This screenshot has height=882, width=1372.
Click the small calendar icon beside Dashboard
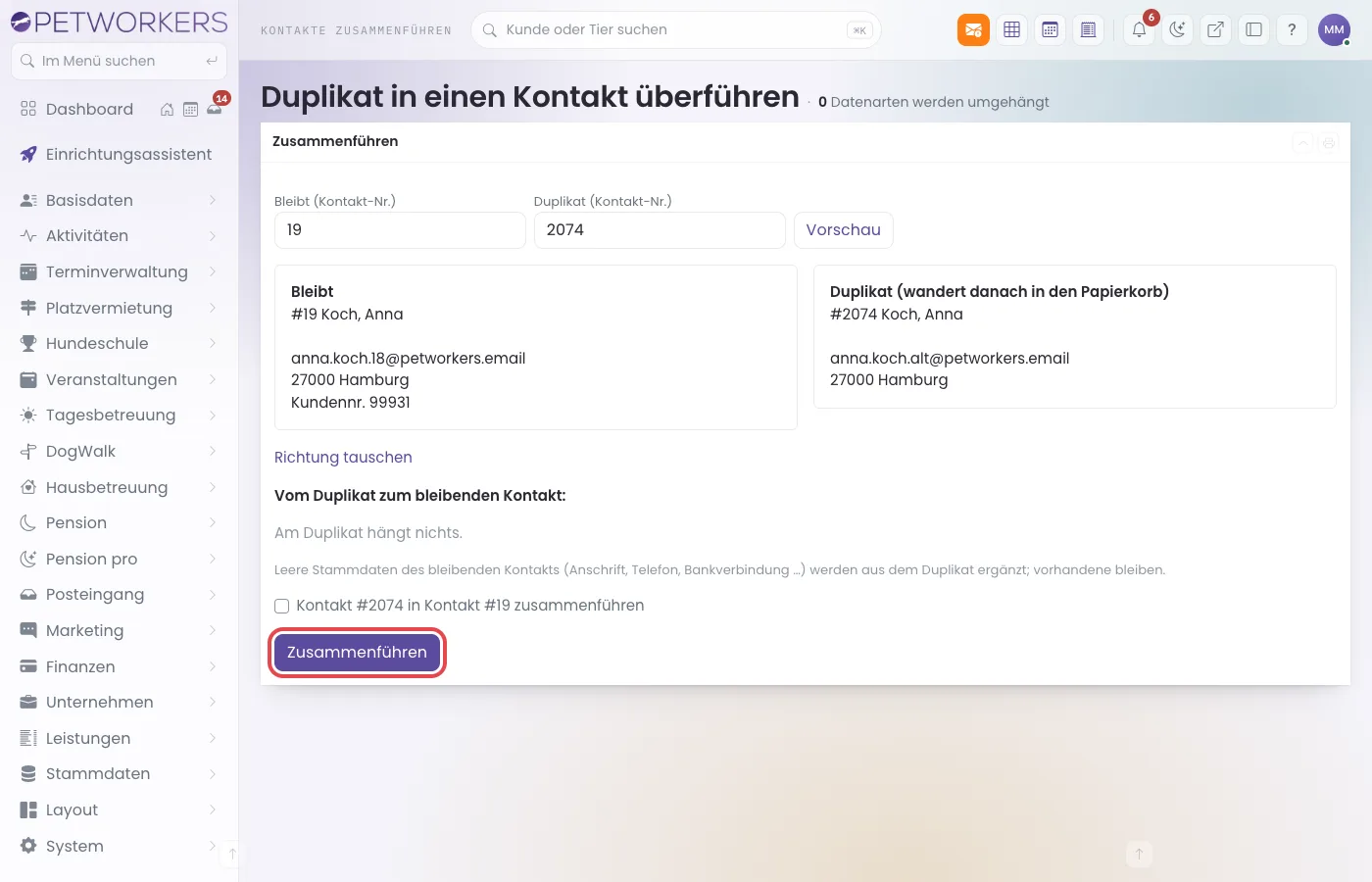191,110
